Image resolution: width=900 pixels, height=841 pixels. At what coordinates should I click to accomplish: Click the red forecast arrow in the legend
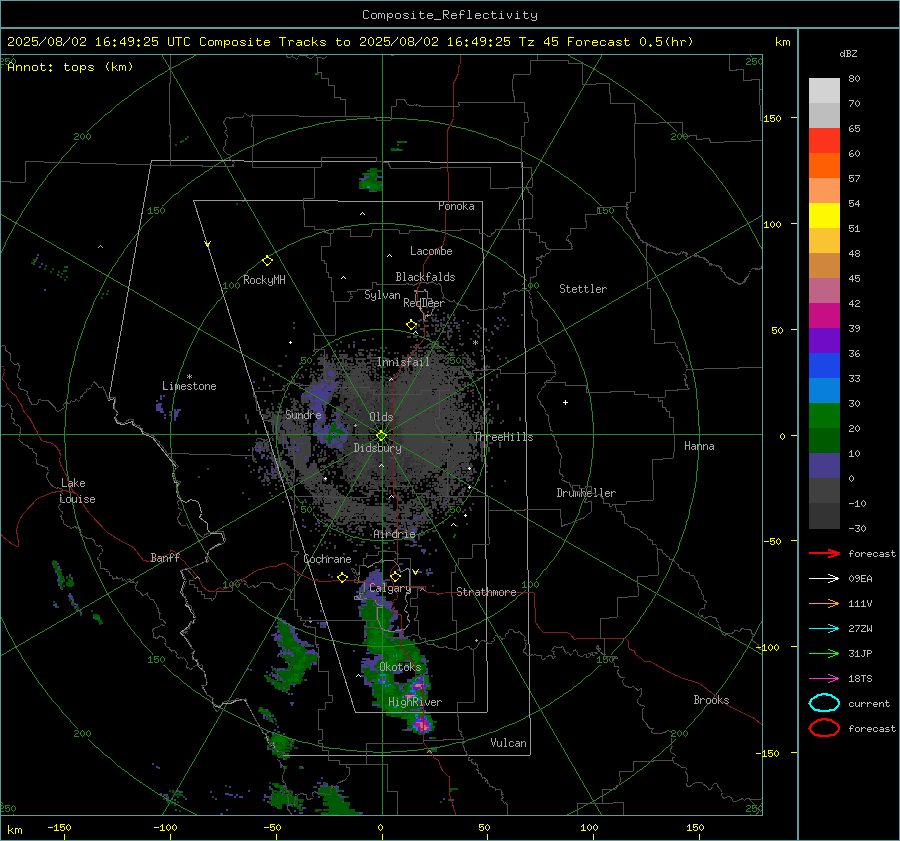pyautogui.click(x=824, y=553)
